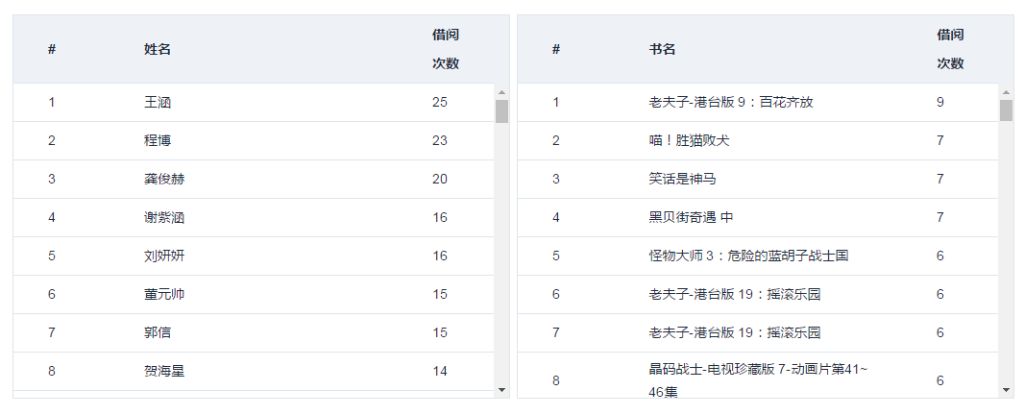
Task: Click the book table scrollbar thumb
Action: point(1006,111)
